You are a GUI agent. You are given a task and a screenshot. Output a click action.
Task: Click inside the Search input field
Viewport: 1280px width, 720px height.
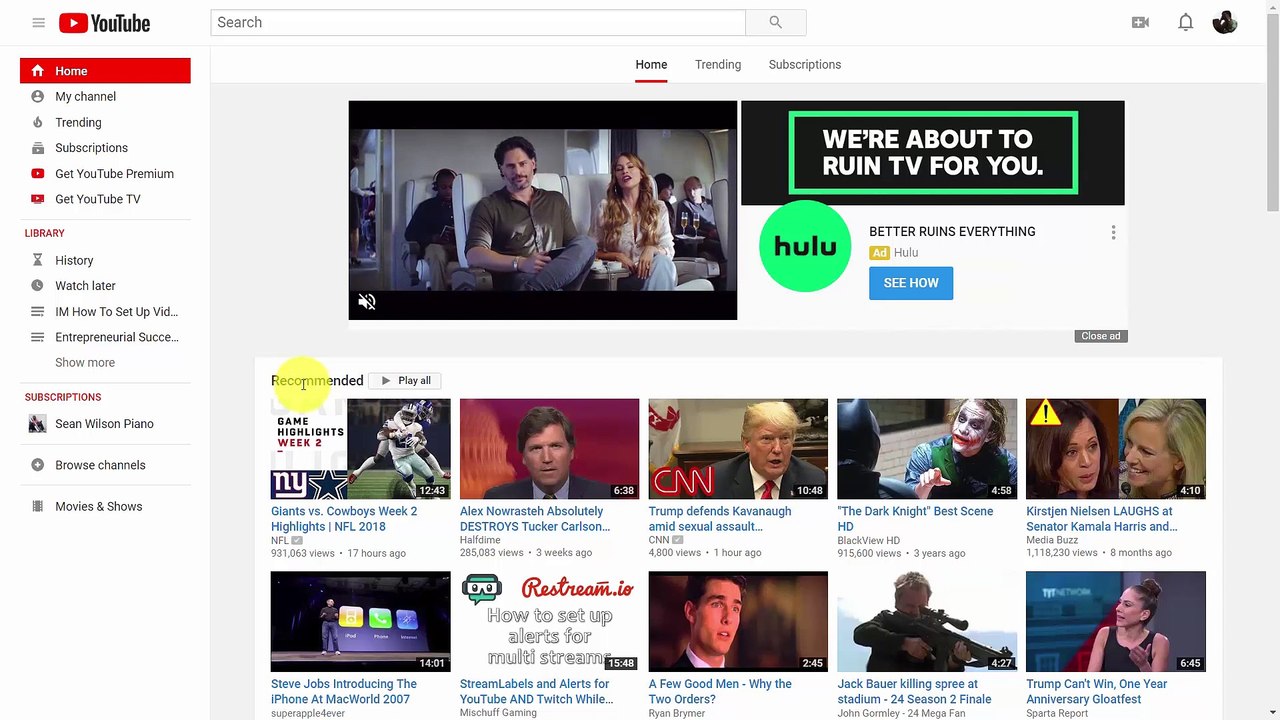478,22
